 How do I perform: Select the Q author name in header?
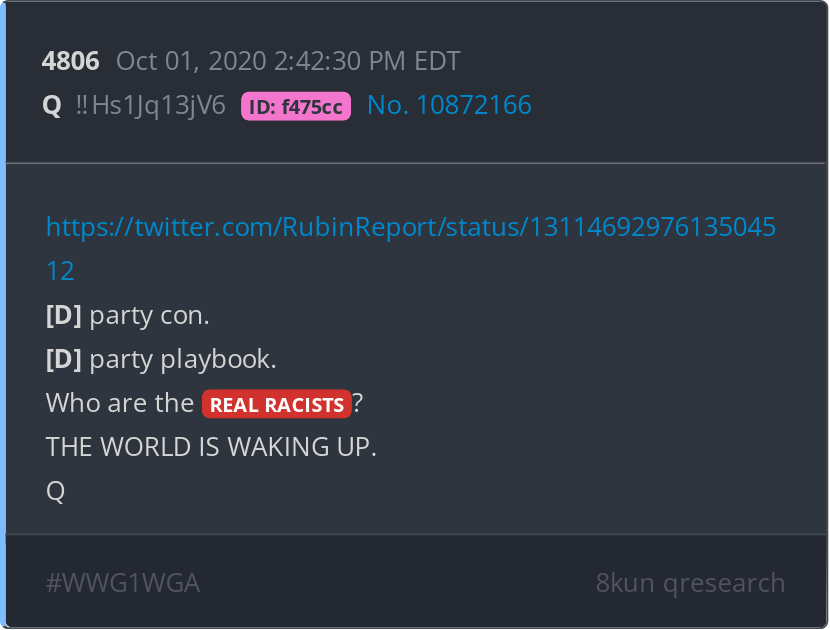click(52, 105)
